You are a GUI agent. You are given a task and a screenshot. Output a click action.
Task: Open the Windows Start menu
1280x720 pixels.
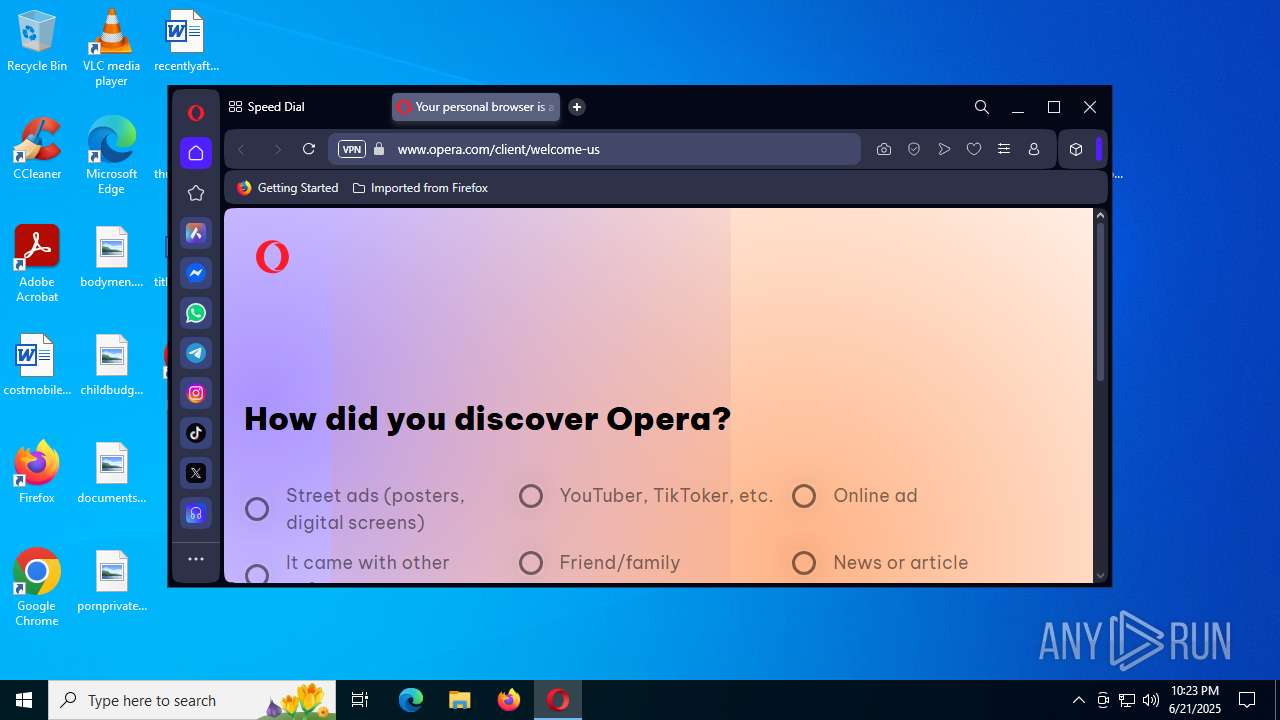point(24,700)
